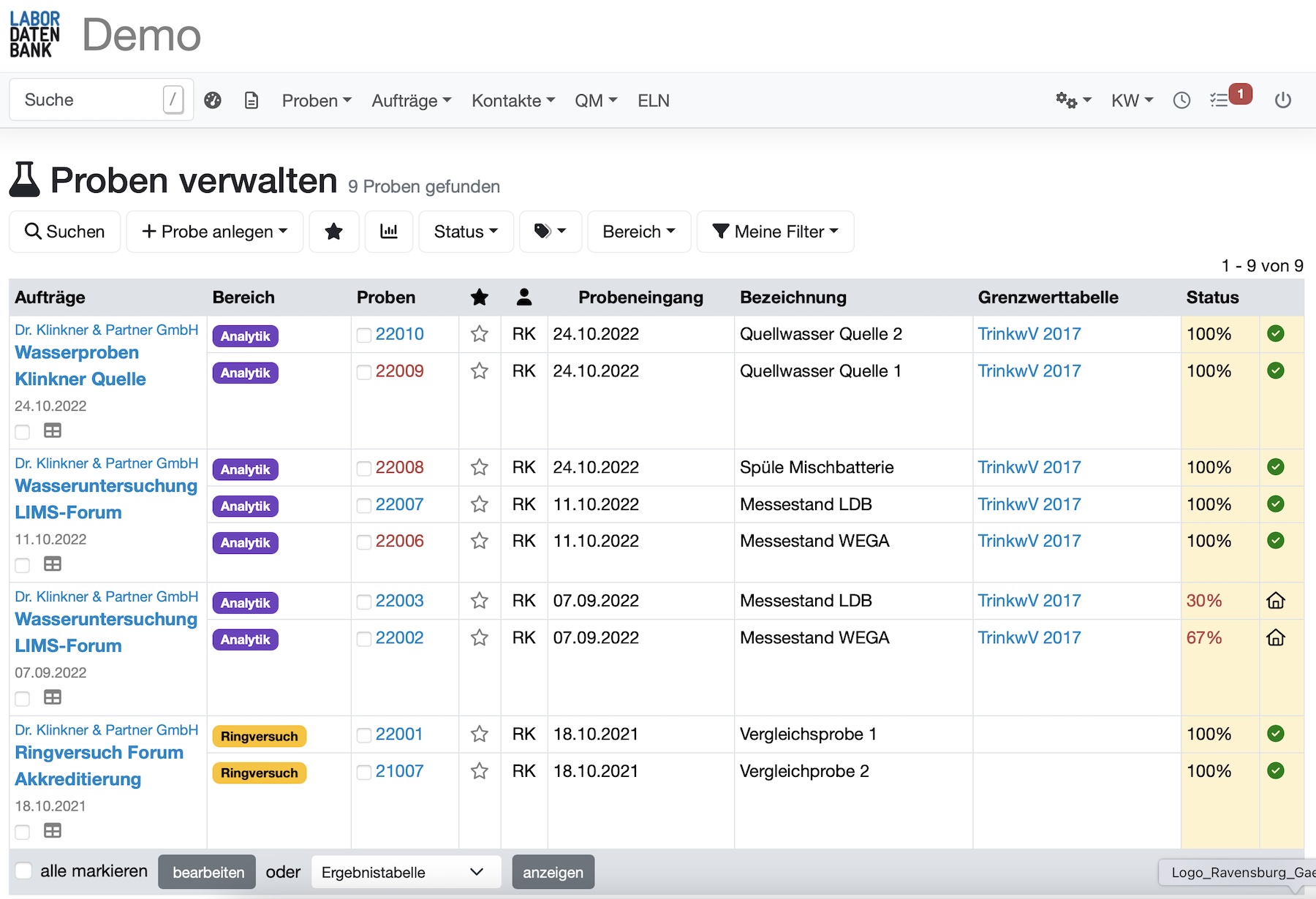Open the dashboard palette icon
This screenshot has height=899, width=1316.
pos(213,100)
